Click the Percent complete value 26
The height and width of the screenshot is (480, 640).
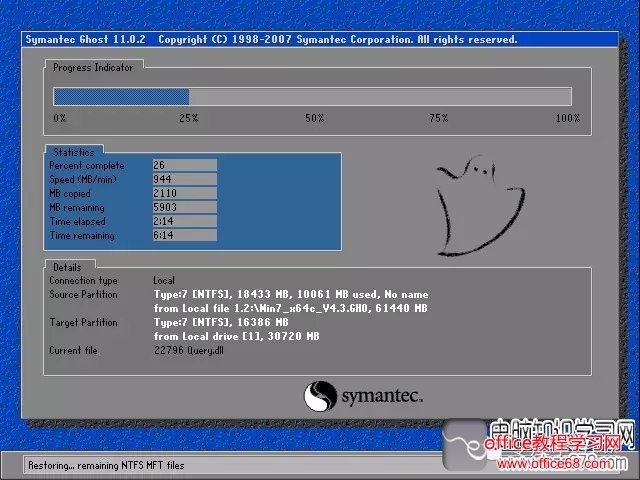pyautogui.click(x=184, y=165)
